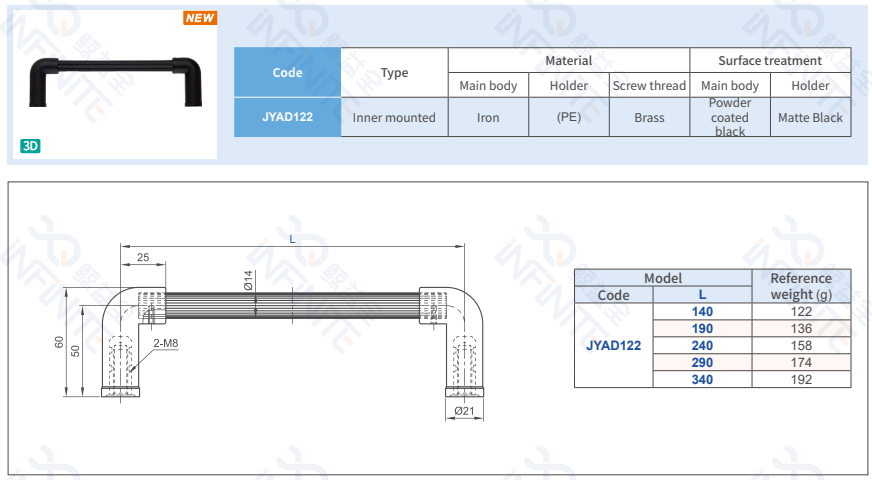Click the Ø21 dimension label in drawing
The height and width of the screenshot is (480, 872).
[x=464, y=410]
